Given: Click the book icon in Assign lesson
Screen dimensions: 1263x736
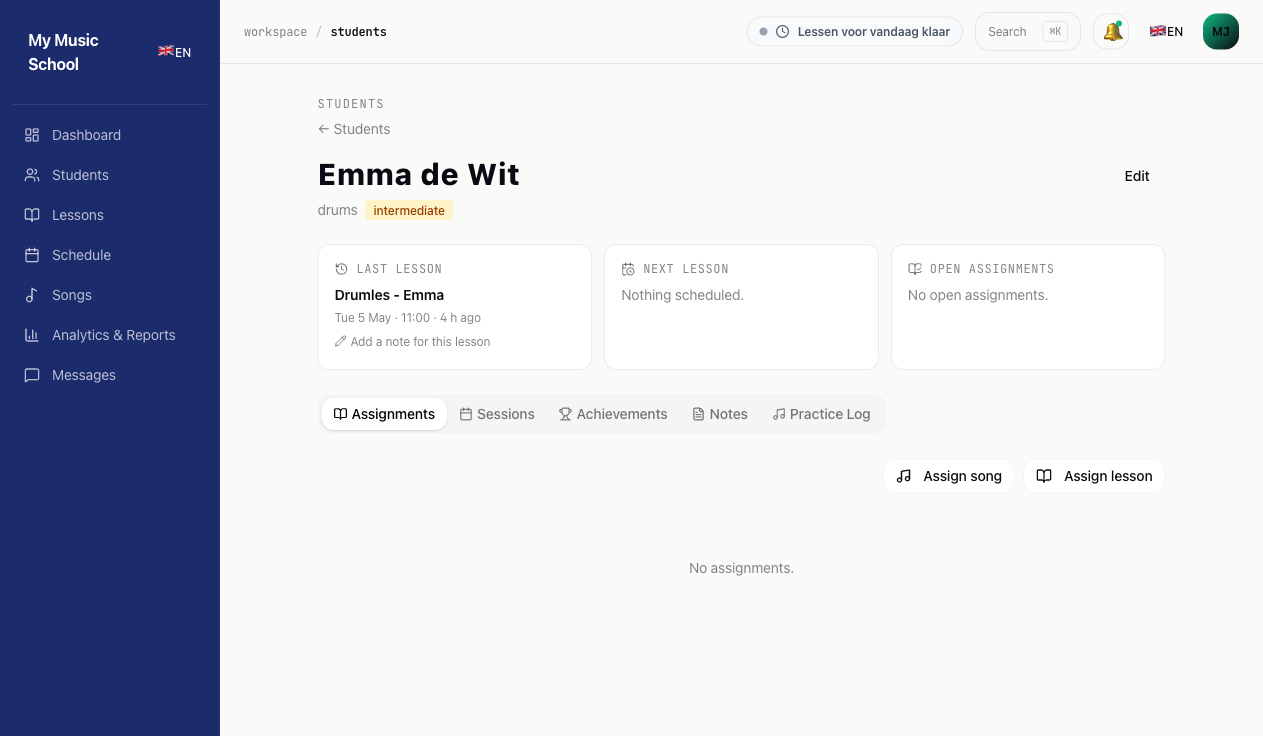Looking at the screenshot, I should pos(1044,476).
